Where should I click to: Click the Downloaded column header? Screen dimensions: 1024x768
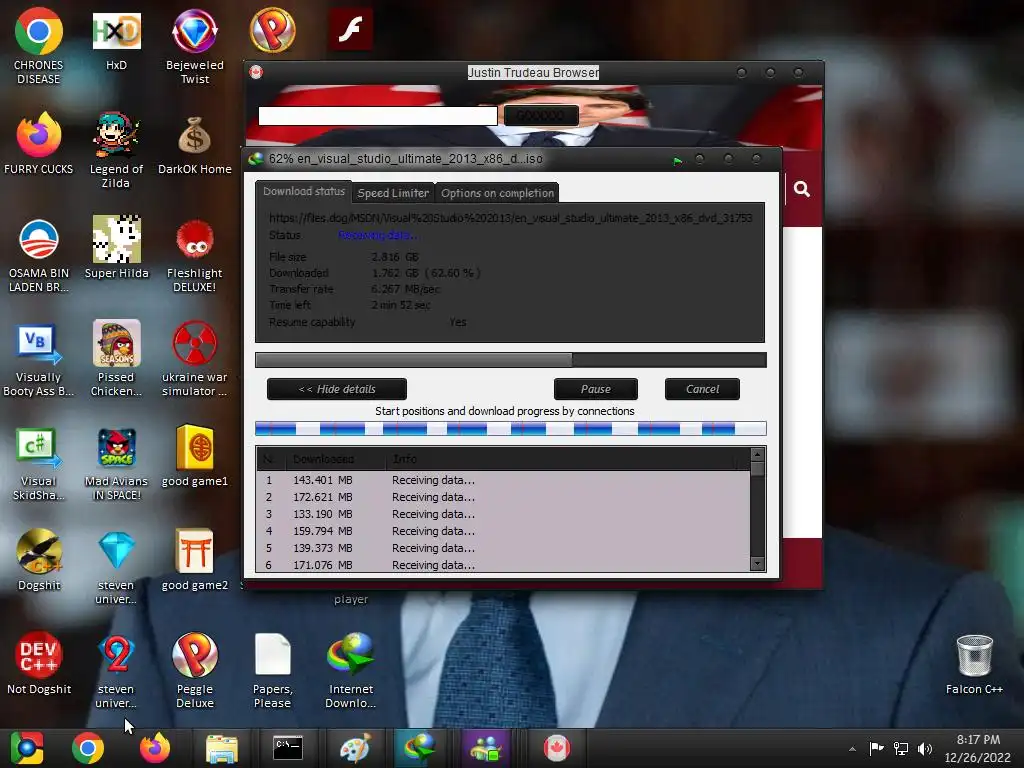click(335, 459)
